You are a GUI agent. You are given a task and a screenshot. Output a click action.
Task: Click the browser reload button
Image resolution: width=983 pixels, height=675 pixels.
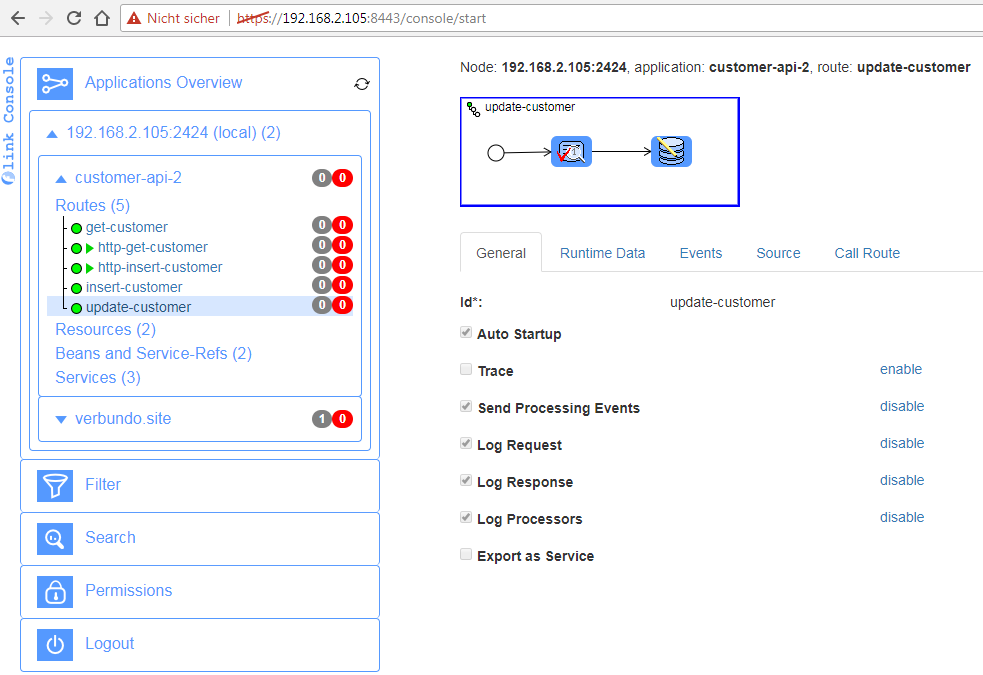(74, 18)
